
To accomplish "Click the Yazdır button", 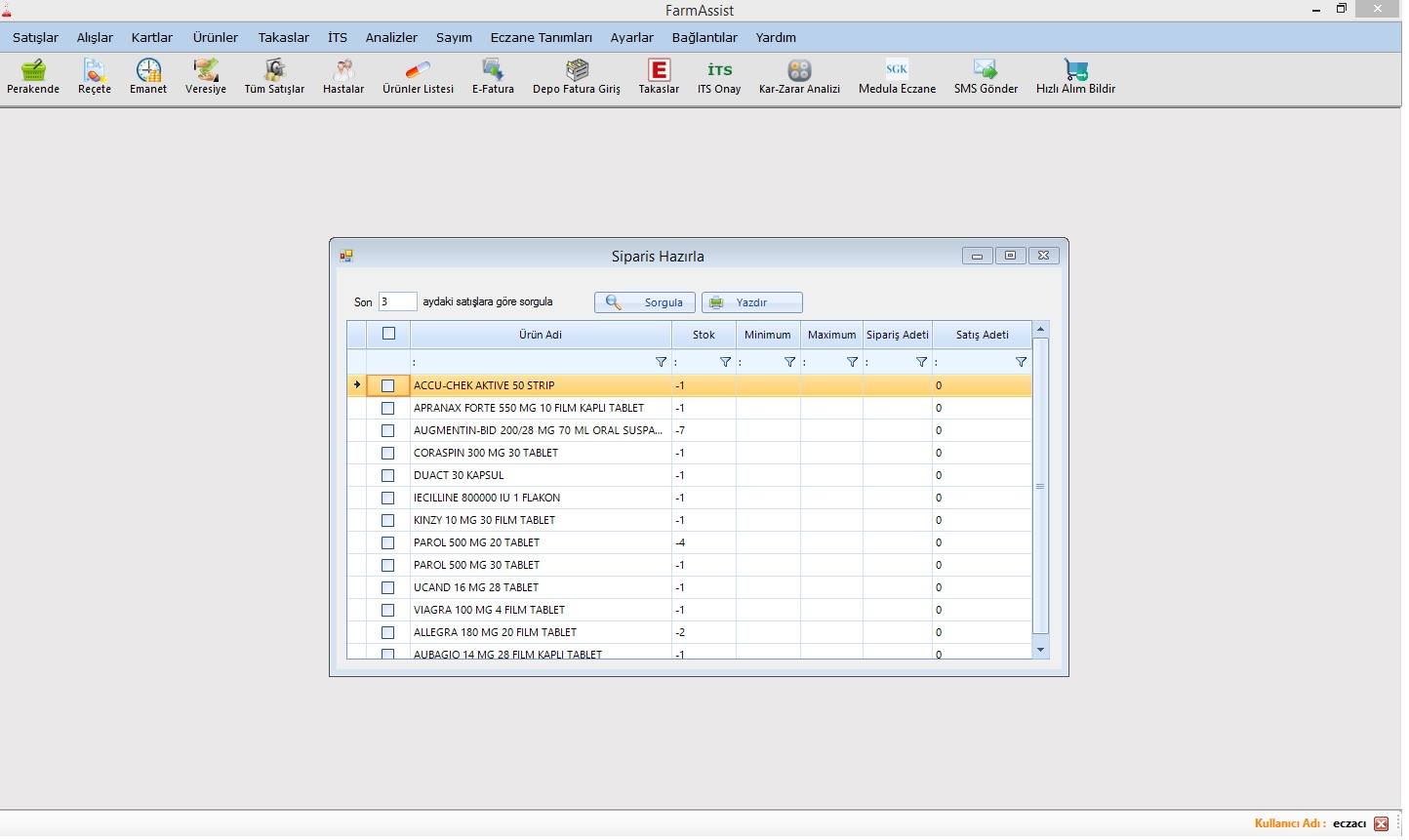I will click(x=751, y=302).
